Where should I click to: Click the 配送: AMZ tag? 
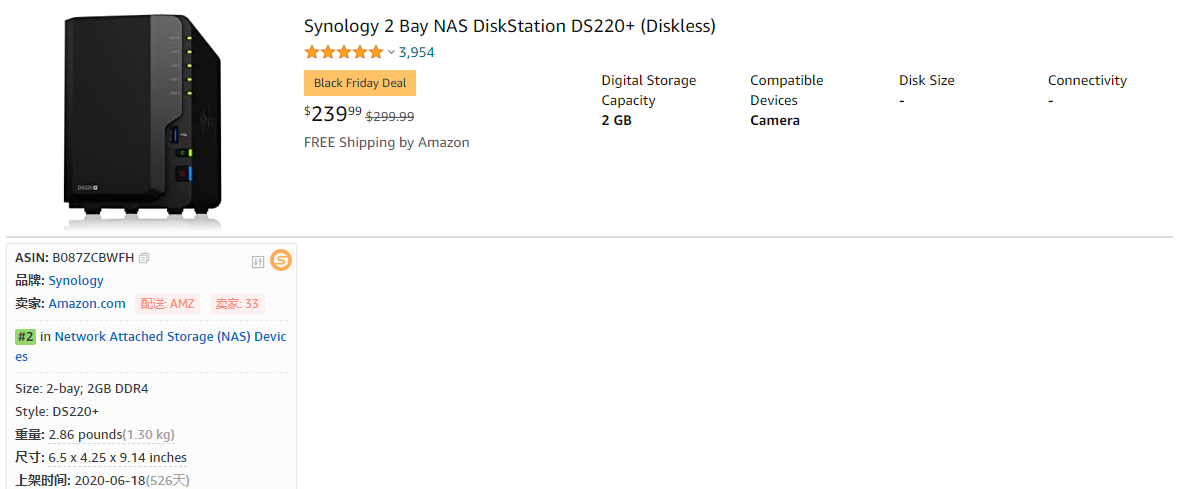[167, 304]
